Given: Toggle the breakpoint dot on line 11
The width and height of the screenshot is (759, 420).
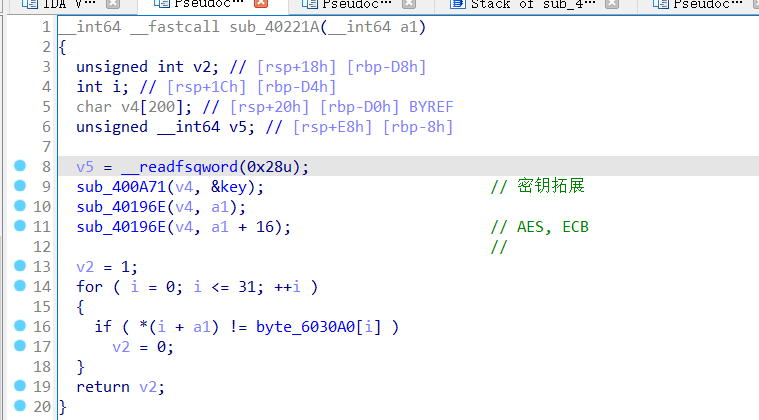Looking at the screenshot, I should click(x=20, y=226).
